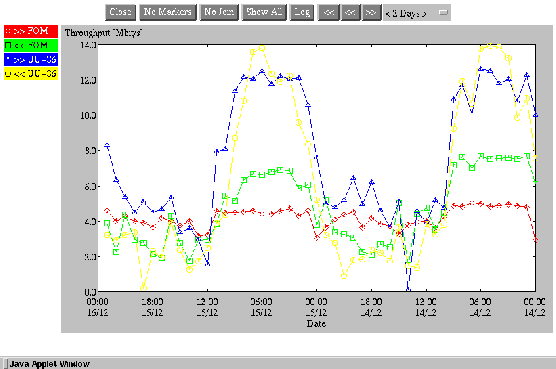Click the right-pointing arrows navigation button
Image resolution: width=556 pixels, height=369 pixels.
(371, 12)
